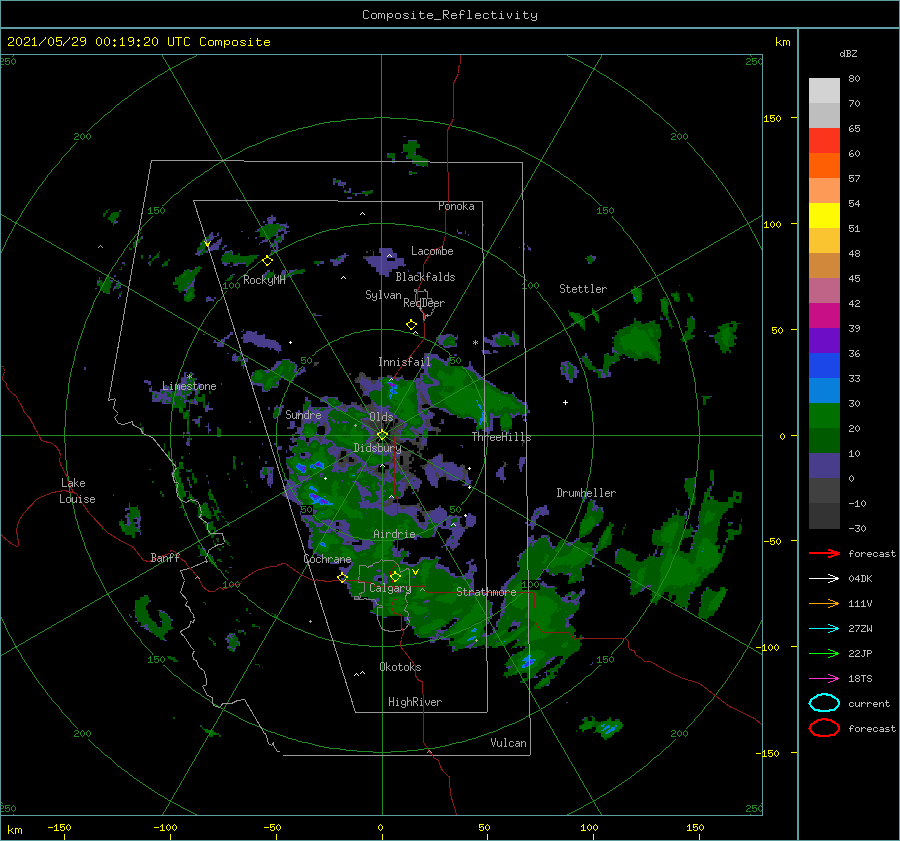Select the purple swatch on dBZ scale

[x=824, y=340]
